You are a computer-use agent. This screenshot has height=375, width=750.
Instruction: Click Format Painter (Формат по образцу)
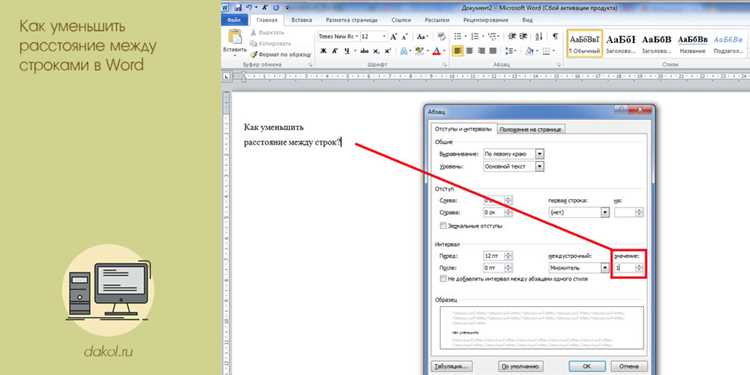pos(281,55)
